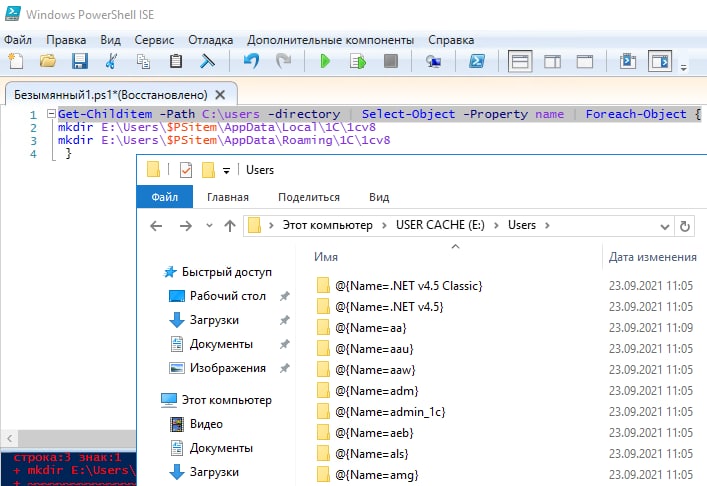707x486 pixels.
Task: Sort by the Имя column header
Action: coord(326,257)
